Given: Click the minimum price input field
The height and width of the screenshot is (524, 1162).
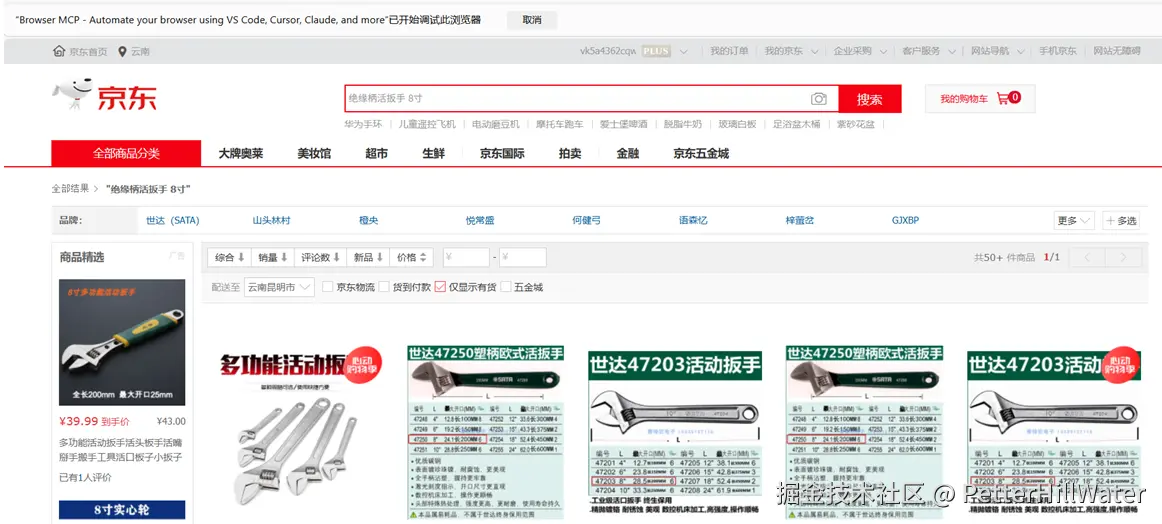Looking at the screenshot, I should pos(466,257).
